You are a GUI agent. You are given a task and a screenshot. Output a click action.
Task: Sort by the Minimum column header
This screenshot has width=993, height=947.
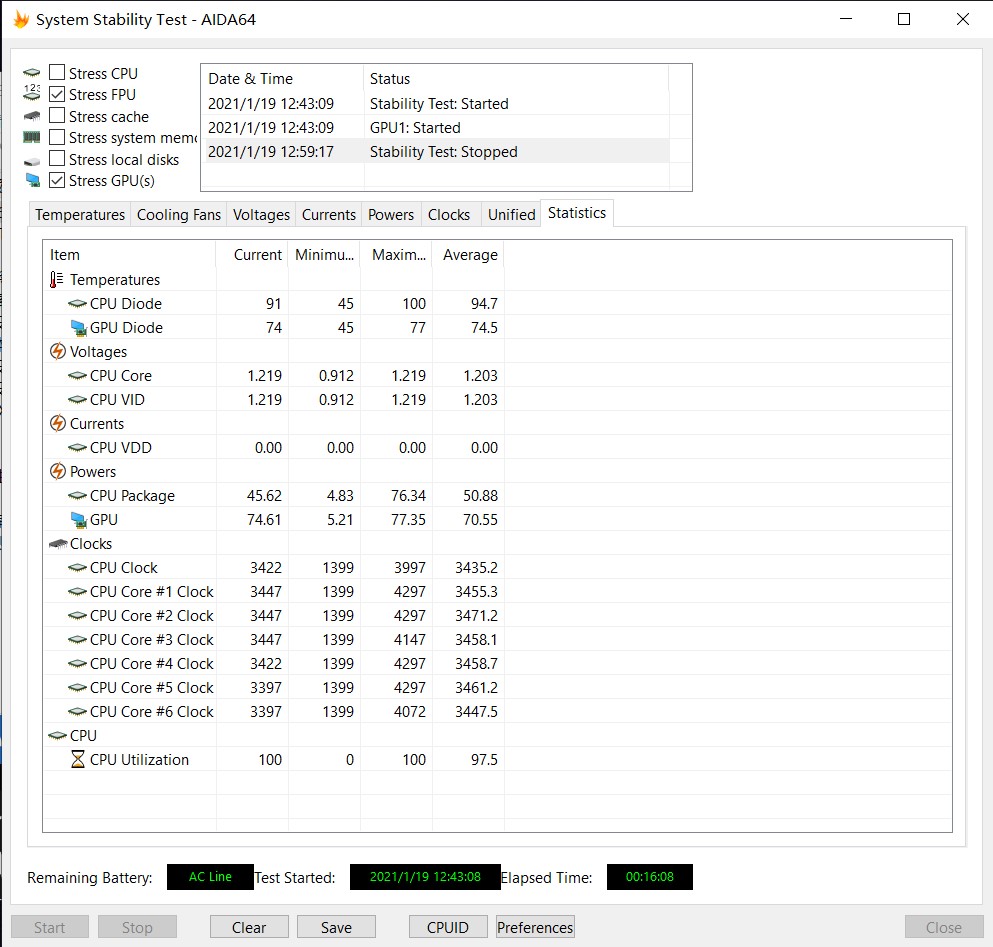pyautogui.click(x=324, y=255)
